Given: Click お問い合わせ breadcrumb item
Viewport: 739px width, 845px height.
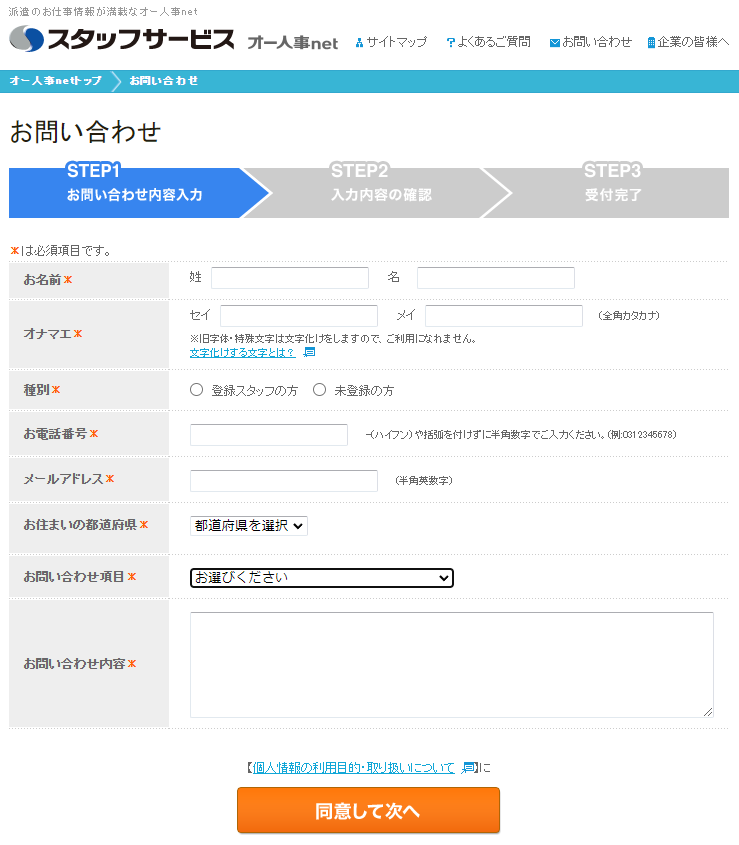Looking at the screenshot, I should (x=163, y=81).
